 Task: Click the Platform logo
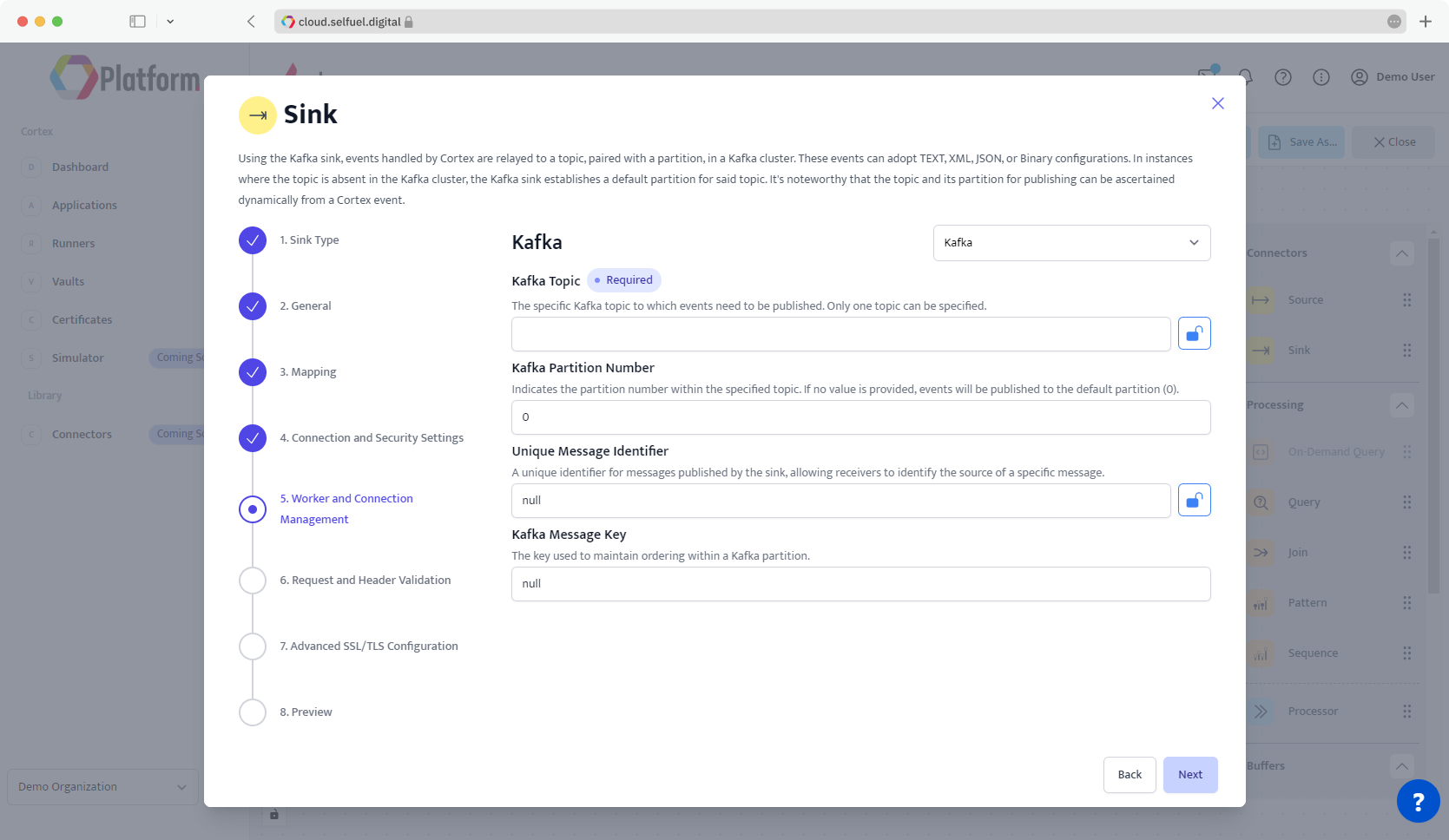click(125, 78)
